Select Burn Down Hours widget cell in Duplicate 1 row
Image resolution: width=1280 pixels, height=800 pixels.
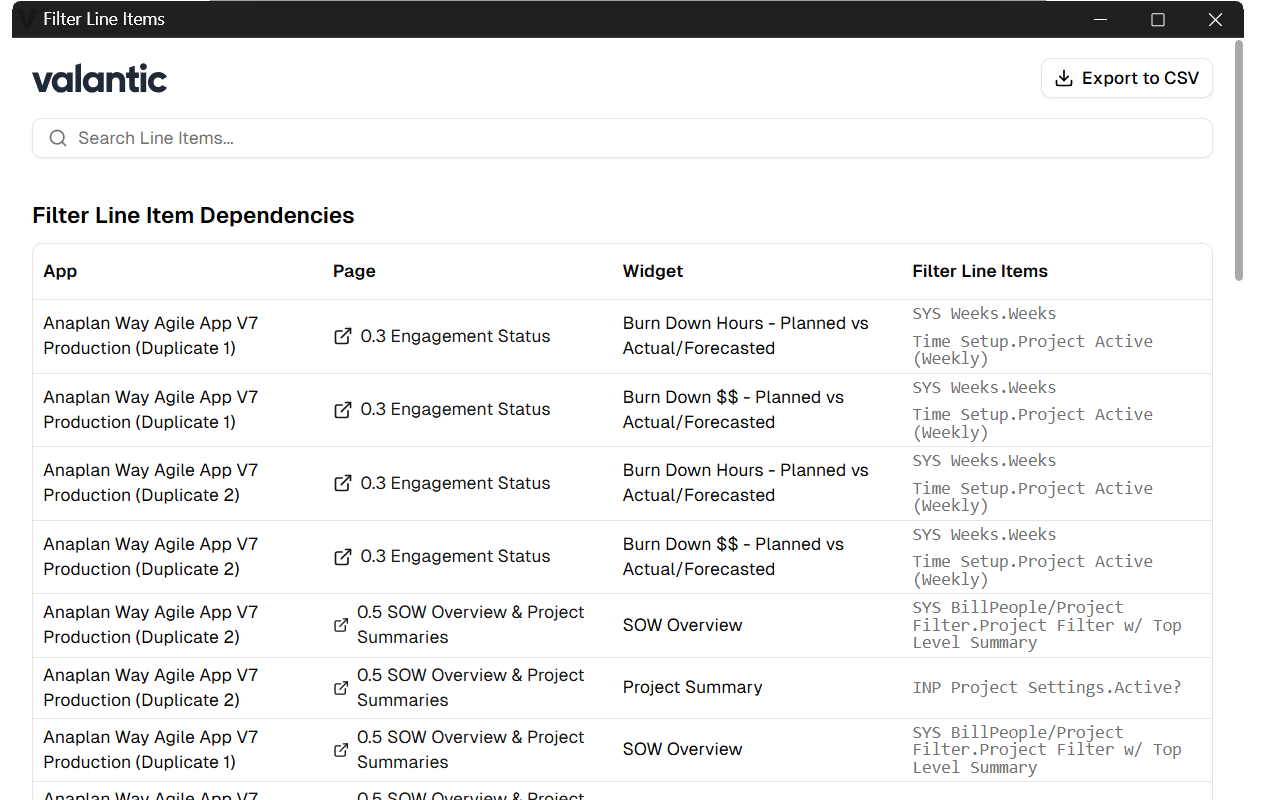tap(745, 336)
